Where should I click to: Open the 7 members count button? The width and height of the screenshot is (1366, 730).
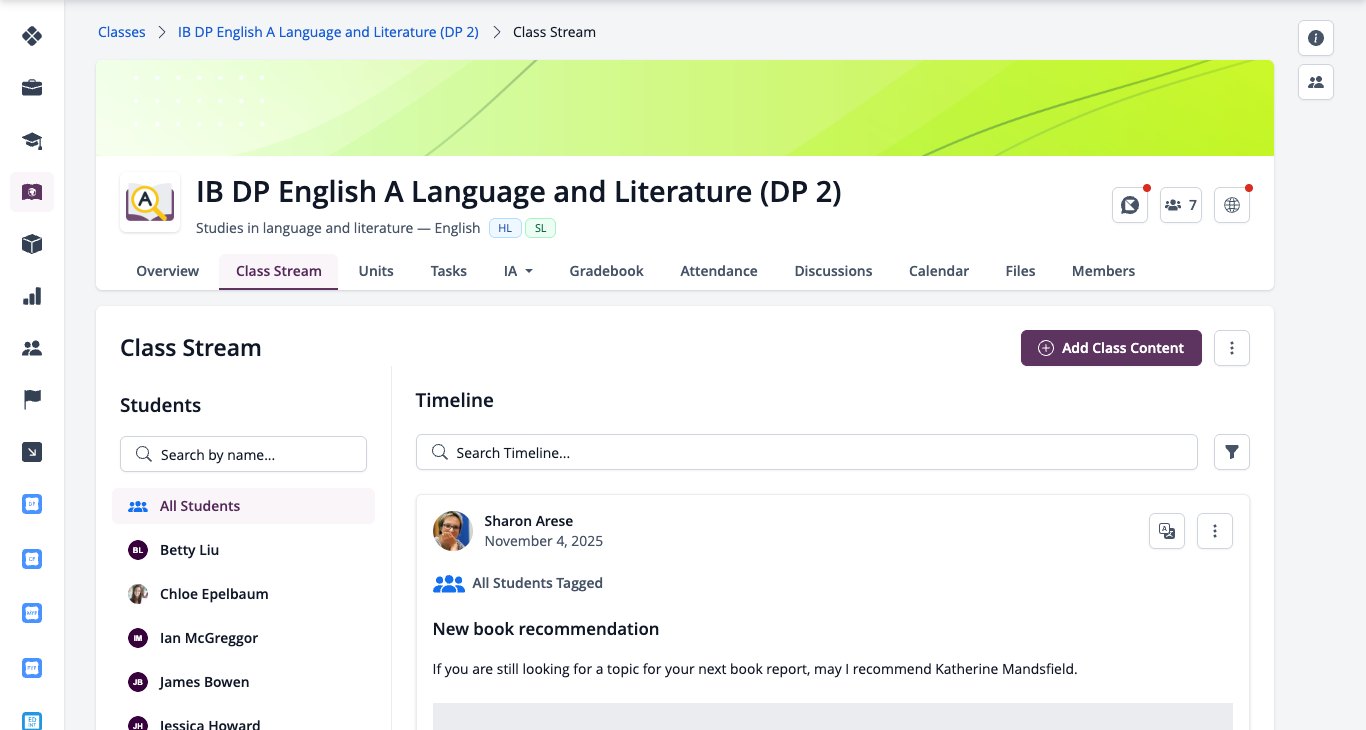pos(1181,205)
